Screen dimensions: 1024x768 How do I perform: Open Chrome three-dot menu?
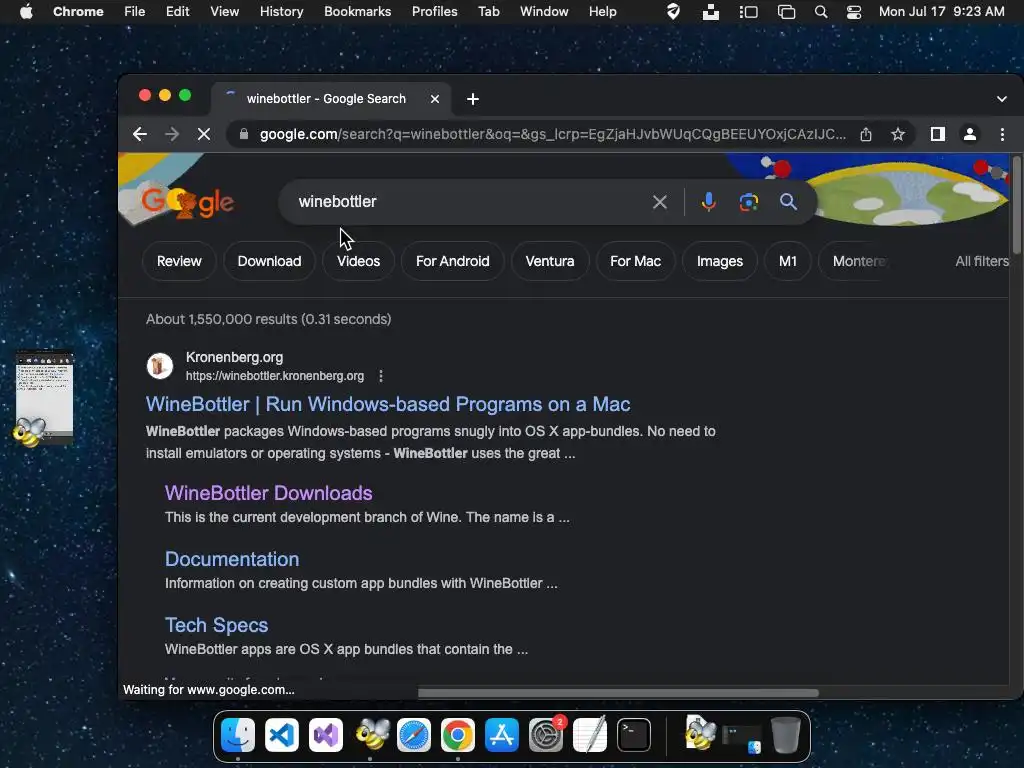click(1002, 135)
